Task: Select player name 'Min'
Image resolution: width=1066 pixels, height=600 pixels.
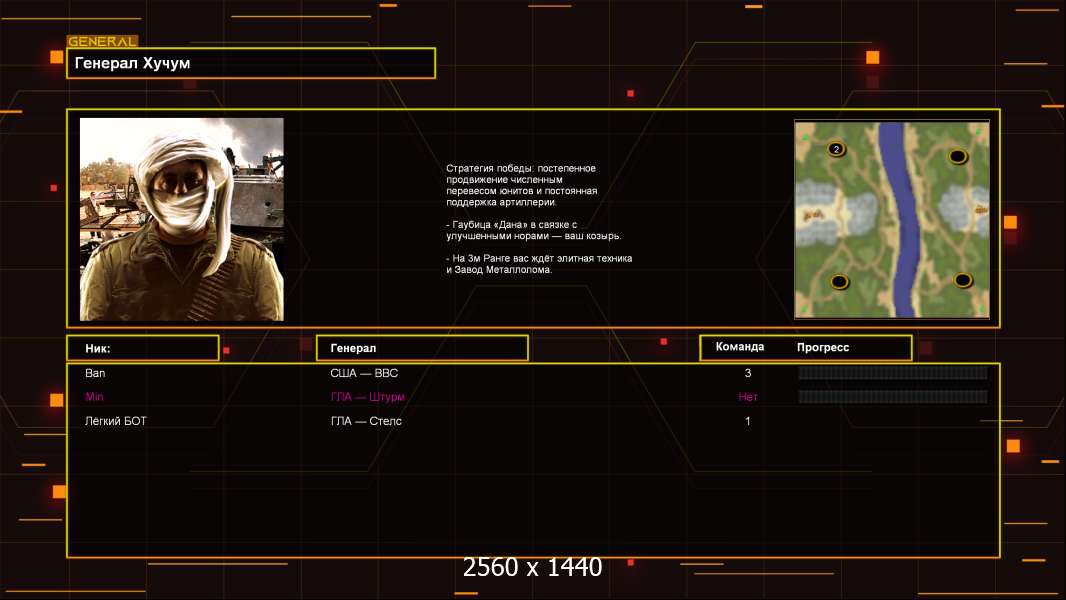Action: point(94,397)
